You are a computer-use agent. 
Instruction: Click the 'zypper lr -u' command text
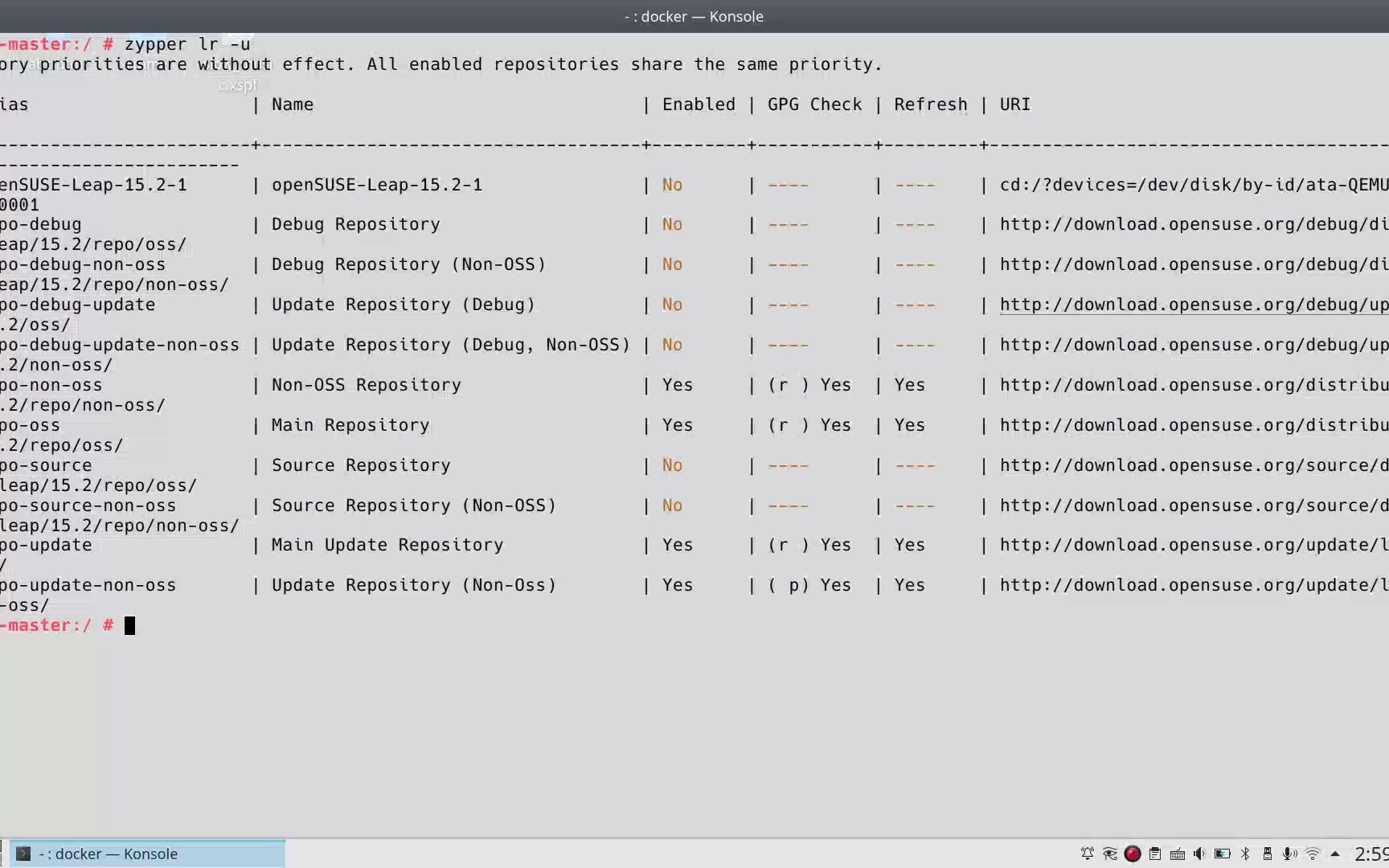187,44
